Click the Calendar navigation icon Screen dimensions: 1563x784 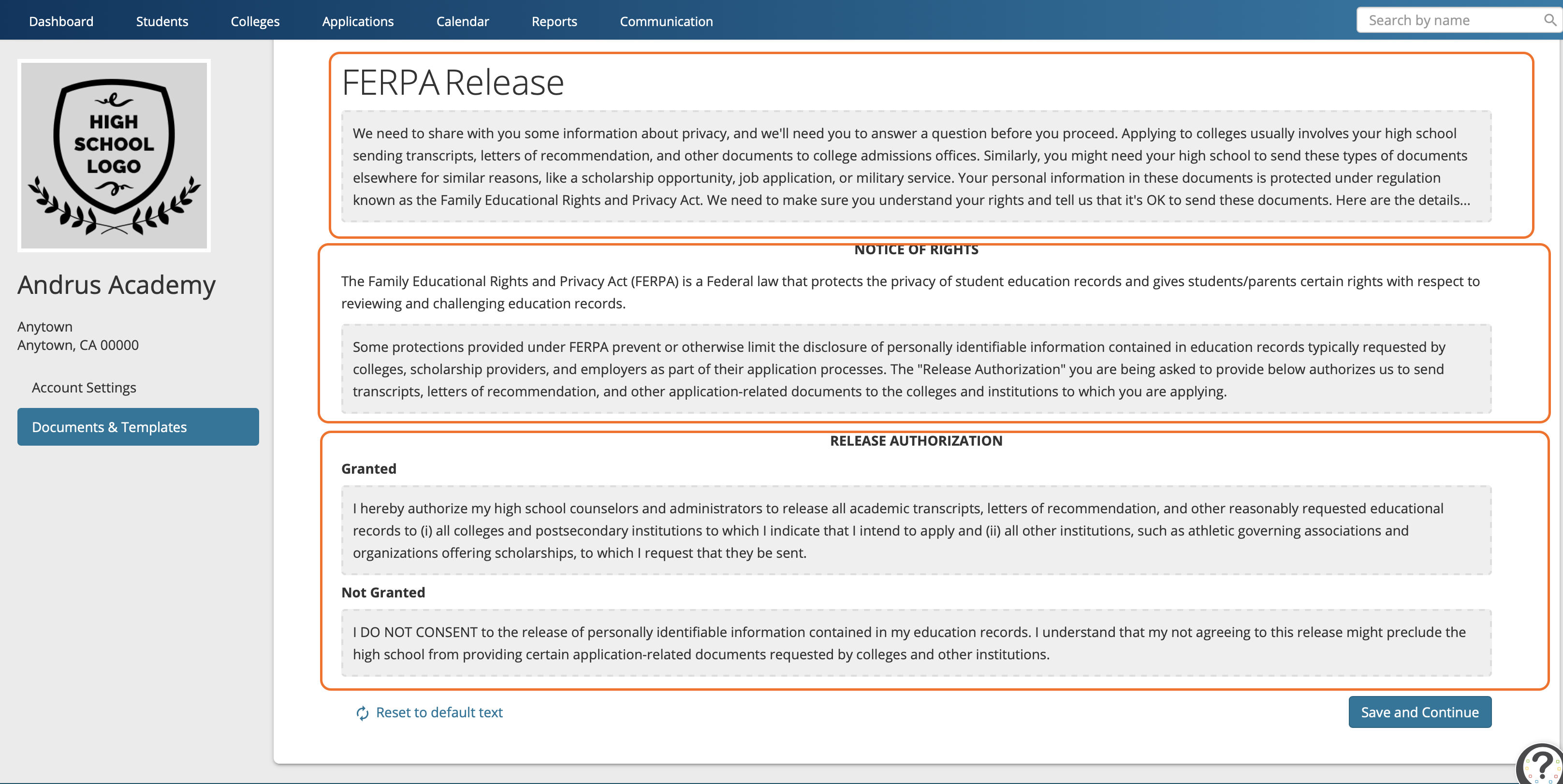[463, 20]
